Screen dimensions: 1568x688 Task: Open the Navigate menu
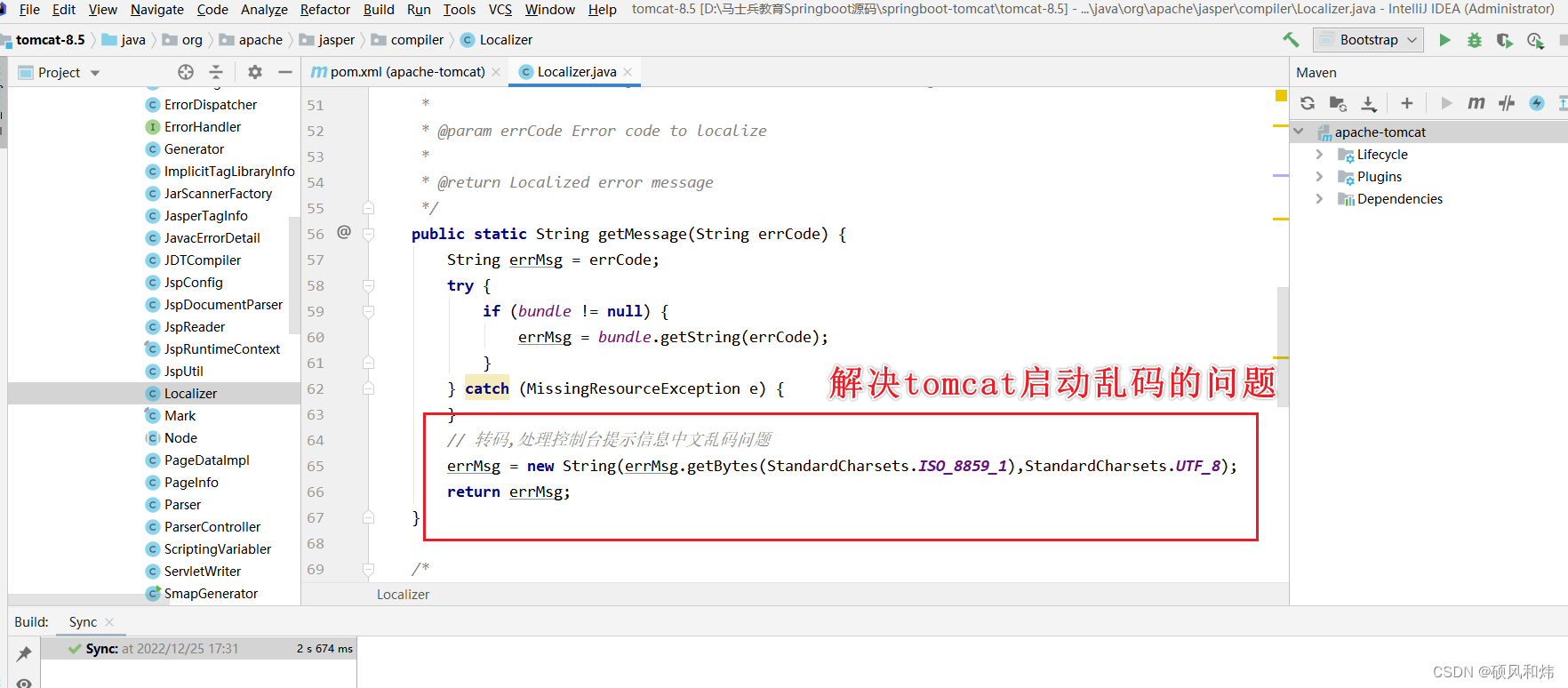pos(157,9)
